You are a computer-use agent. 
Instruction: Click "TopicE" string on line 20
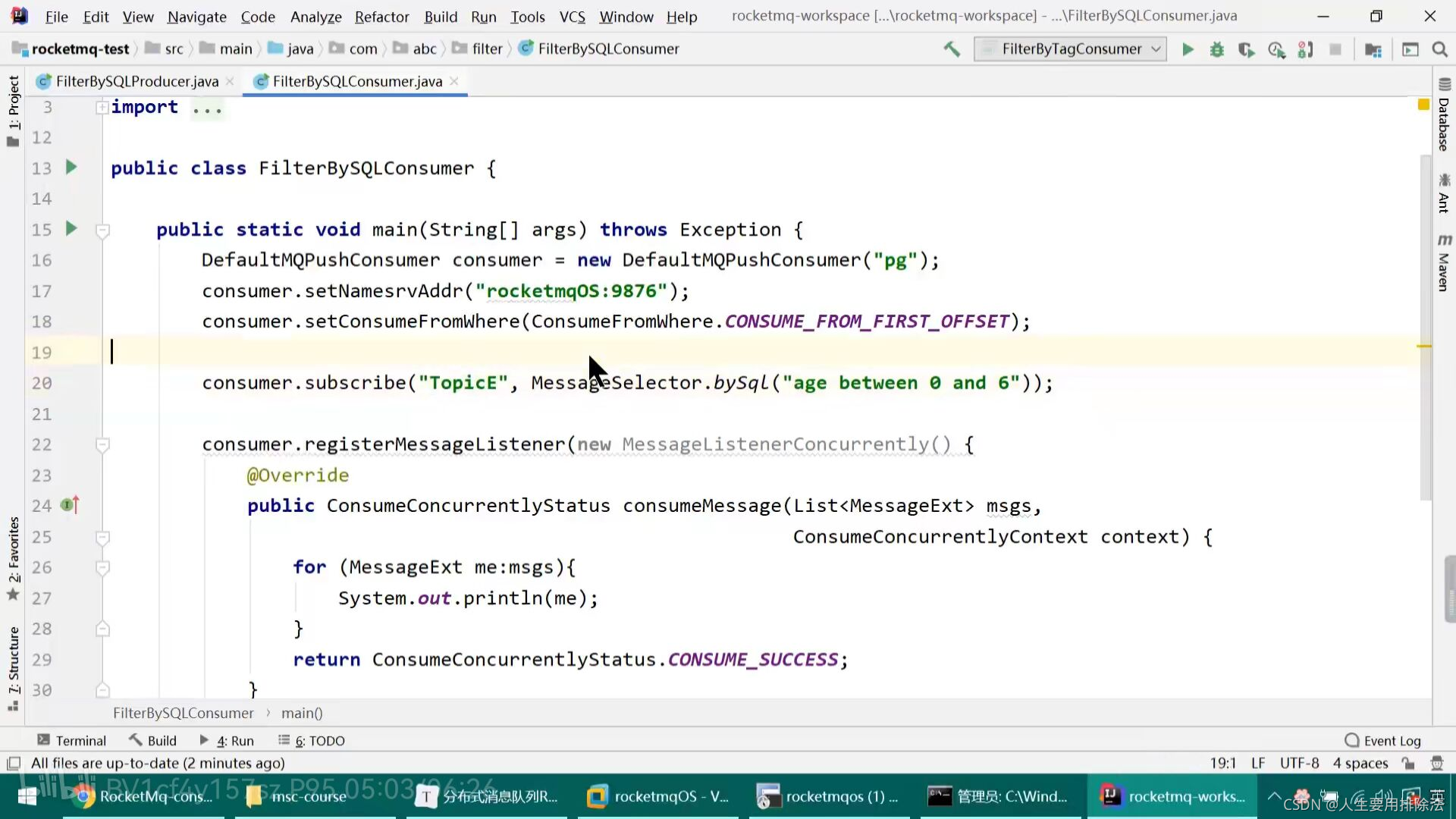[x=463, y=383]
